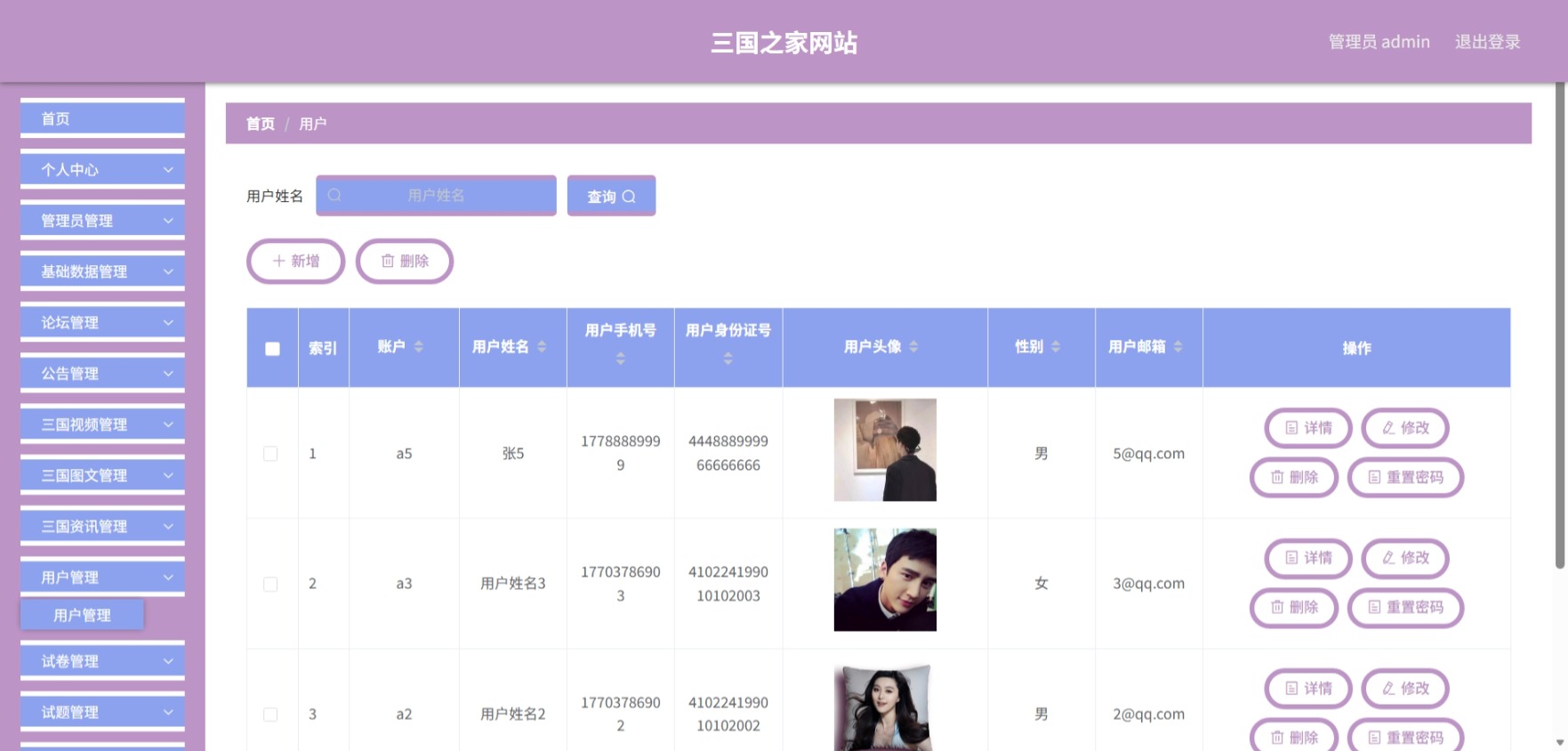Click email cell 5@qq.com
Screen dimensions: 1568x751
(1148, 454)
